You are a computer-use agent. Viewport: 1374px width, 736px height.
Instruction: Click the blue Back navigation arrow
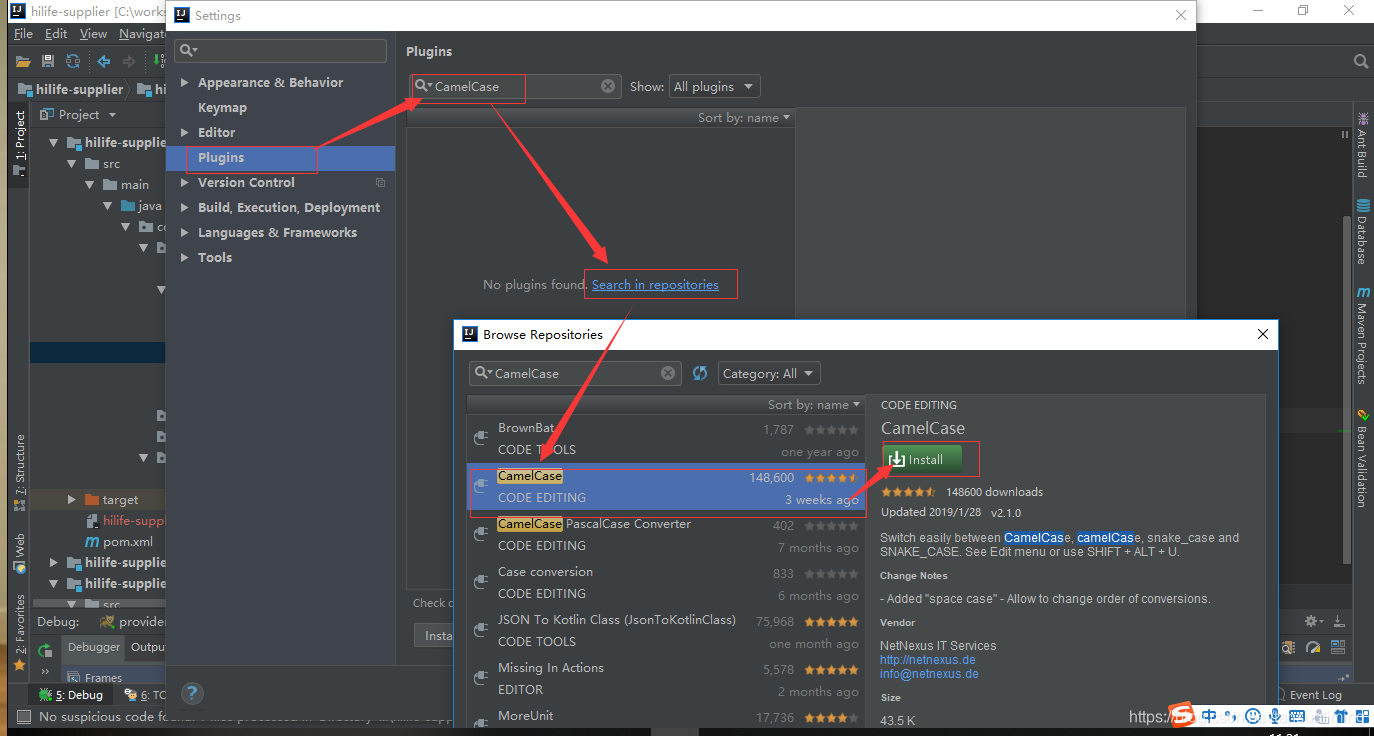pyautogui.click(x=103, y=62)
